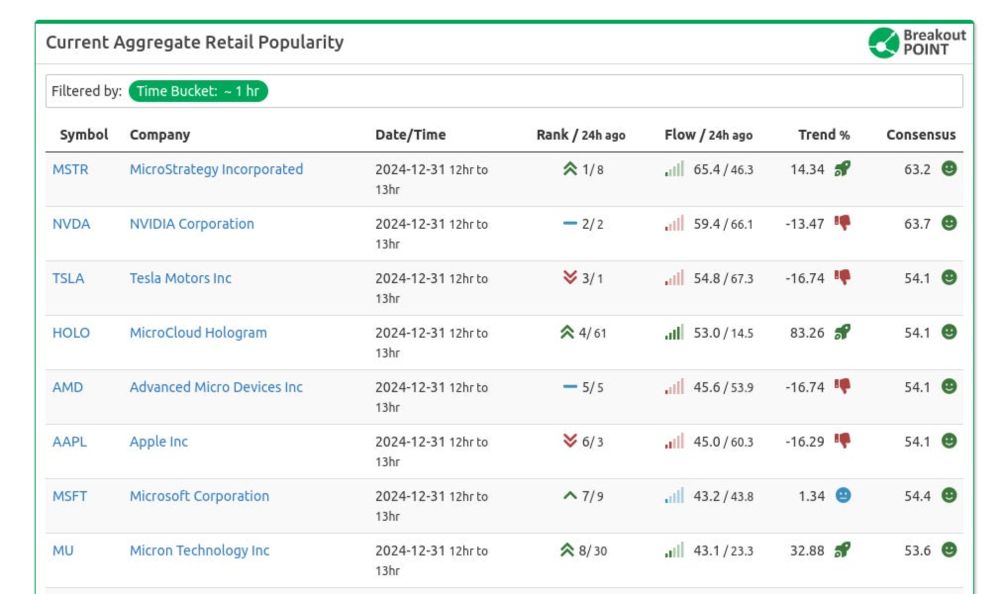Click the flow bars icon for AMD

(x=674, y=387)
